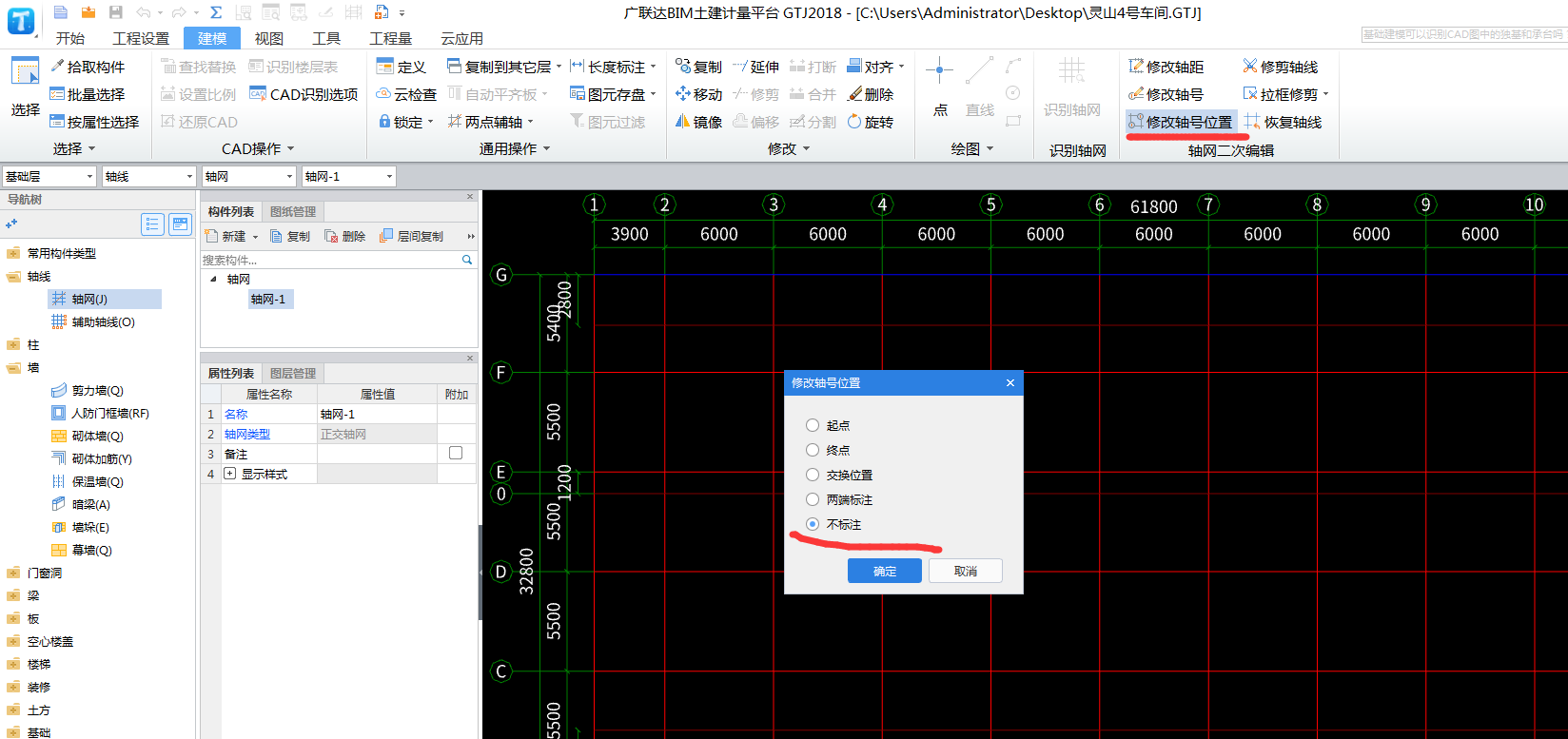
Task: Click the 删除 delete tool in ribbon
Action: tap(871, 94)
